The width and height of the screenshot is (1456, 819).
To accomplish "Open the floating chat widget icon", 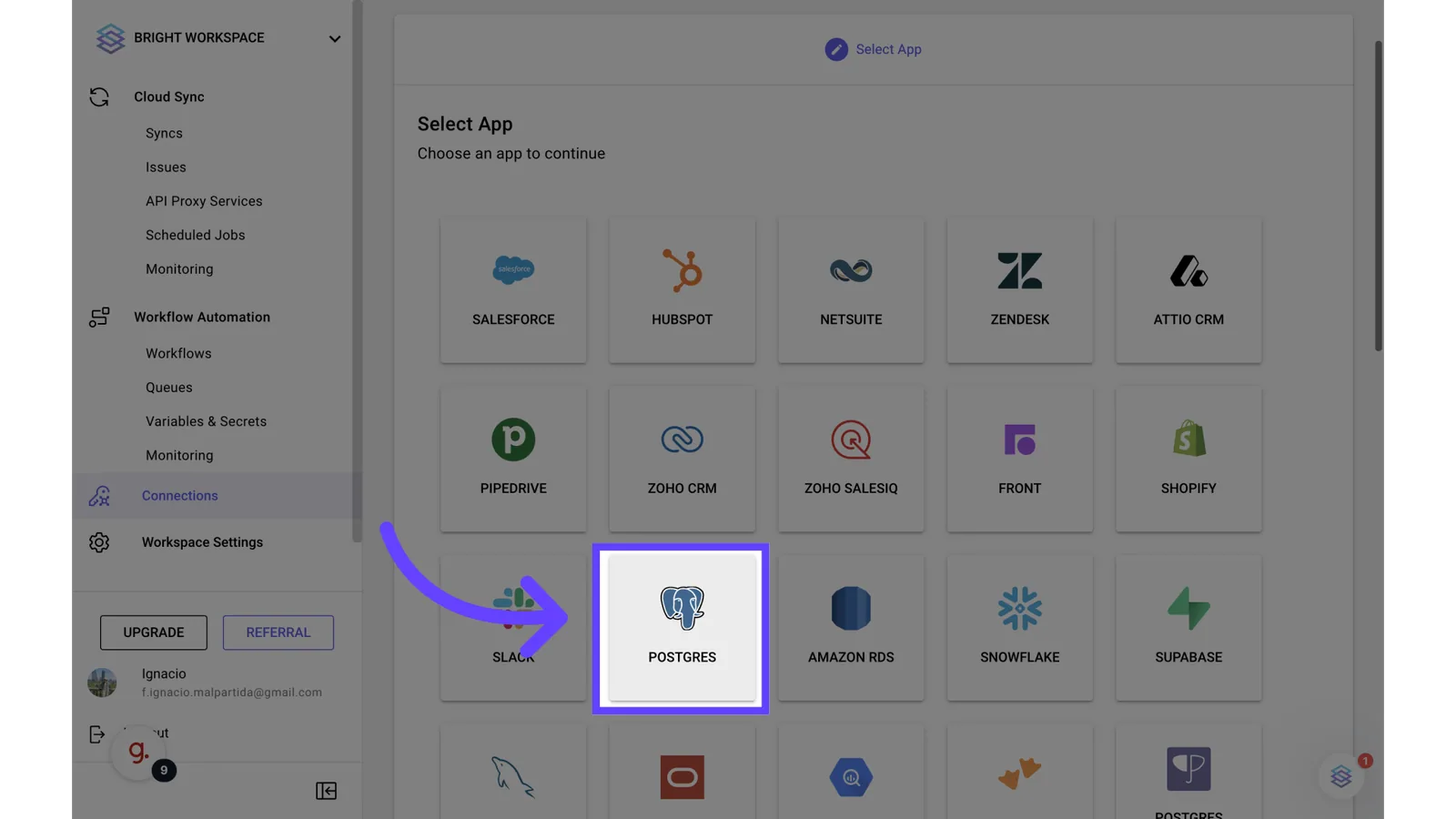I will [1341, 776].
